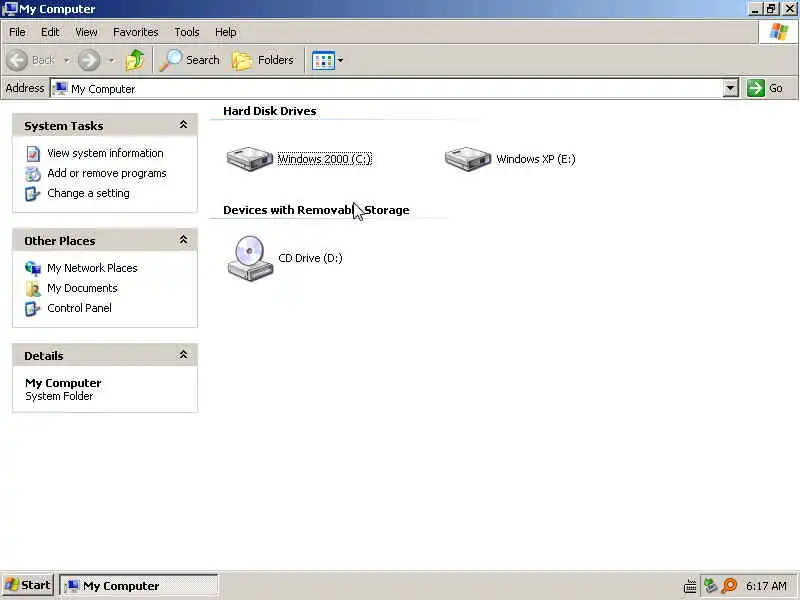Collapse the System Tasks panel
Viewport: 800px width, 600px height.
(x=183, y=125)
